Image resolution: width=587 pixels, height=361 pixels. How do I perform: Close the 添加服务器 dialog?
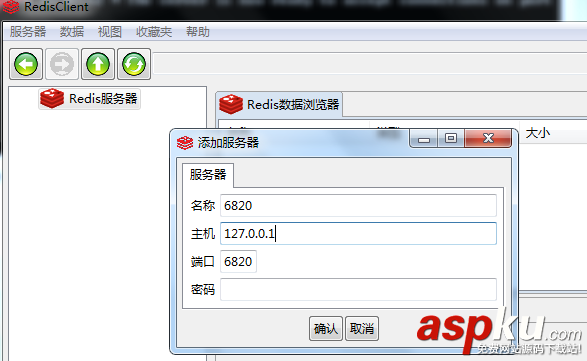click(x=488, y=139)
